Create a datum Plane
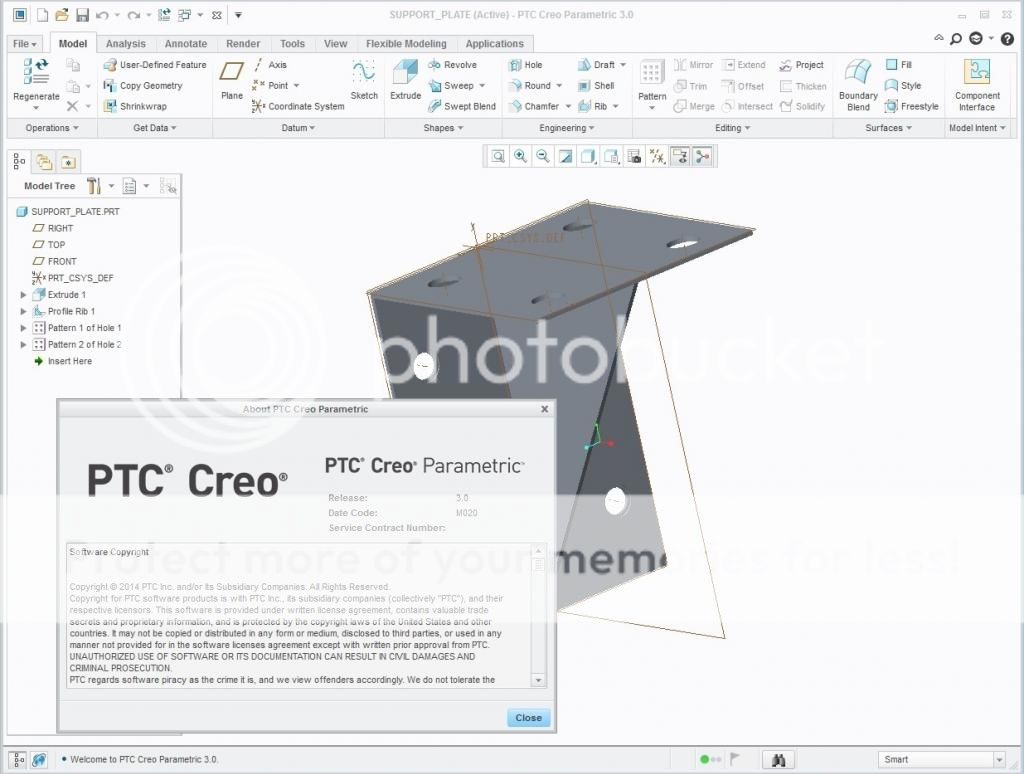The image size is (1024, 774). pos(232,76)
